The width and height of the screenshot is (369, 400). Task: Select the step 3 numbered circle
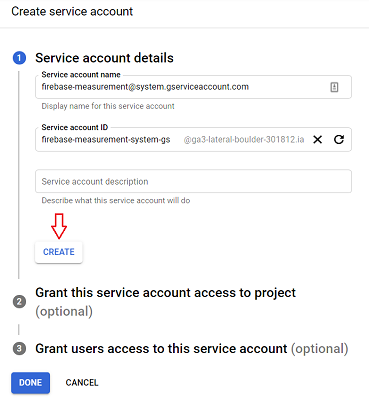point(19,349)
